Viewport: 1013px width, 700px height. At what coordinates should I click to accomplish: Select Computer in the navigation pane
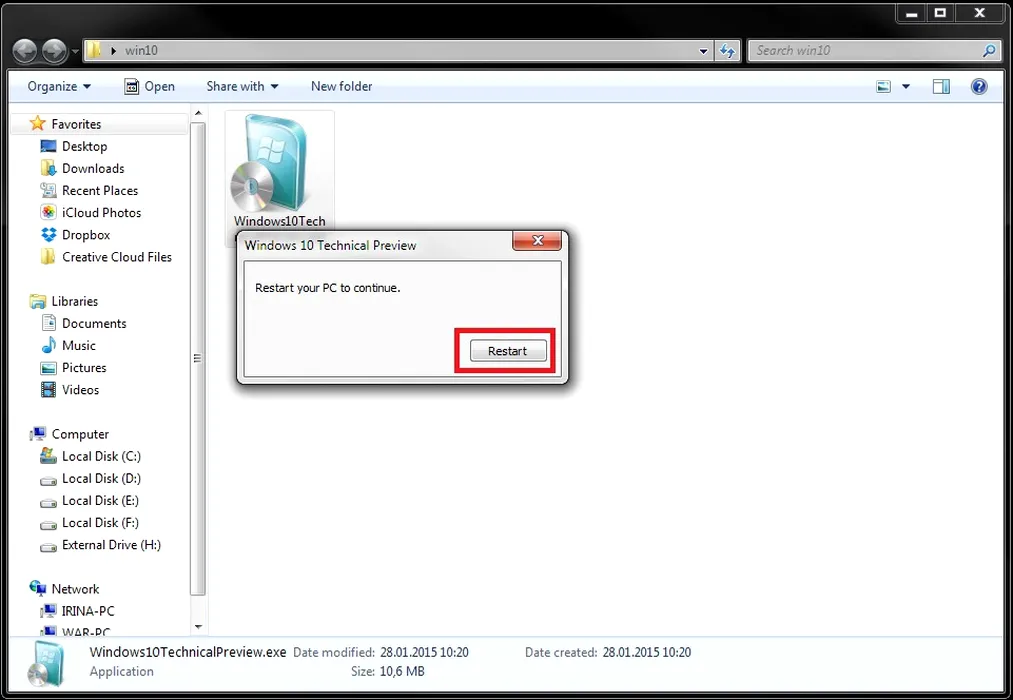(80, 434)
